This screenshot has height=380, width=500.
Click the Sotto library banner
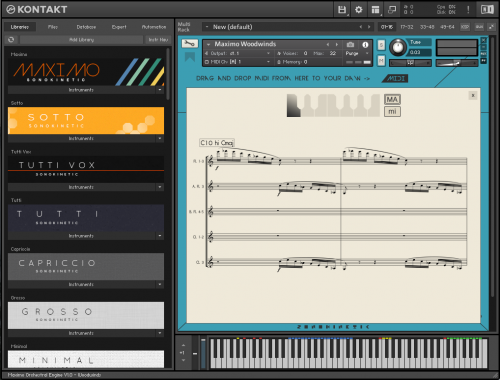(86, 120)
